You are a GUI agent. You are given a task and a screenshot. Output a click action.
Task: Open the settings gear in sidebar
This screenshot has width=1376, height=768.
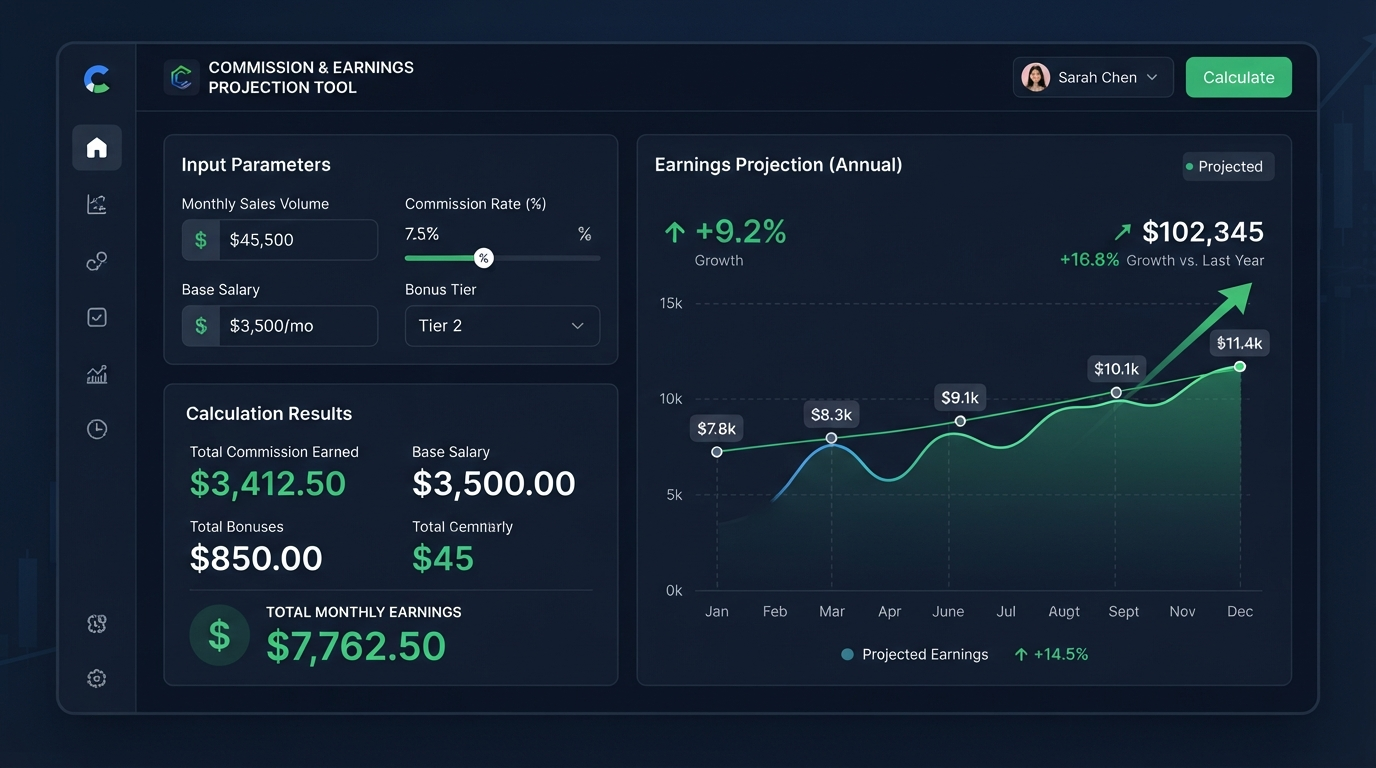(x=97, y=678)
